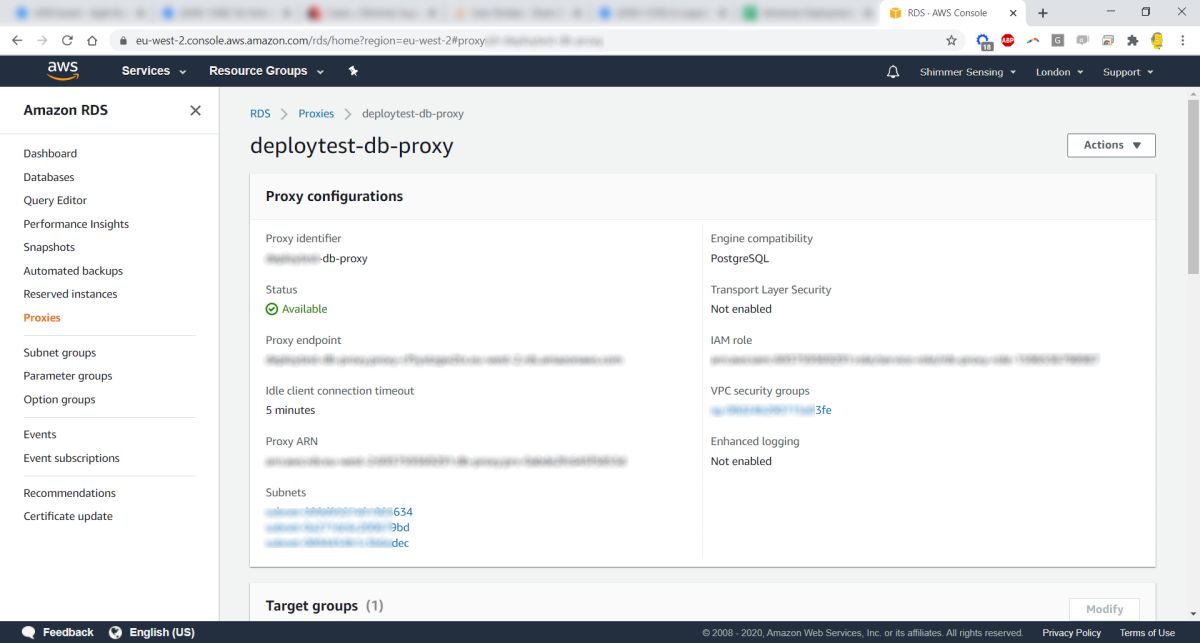Open Option groups
The image size is (1200, 643).
point(60,399)
